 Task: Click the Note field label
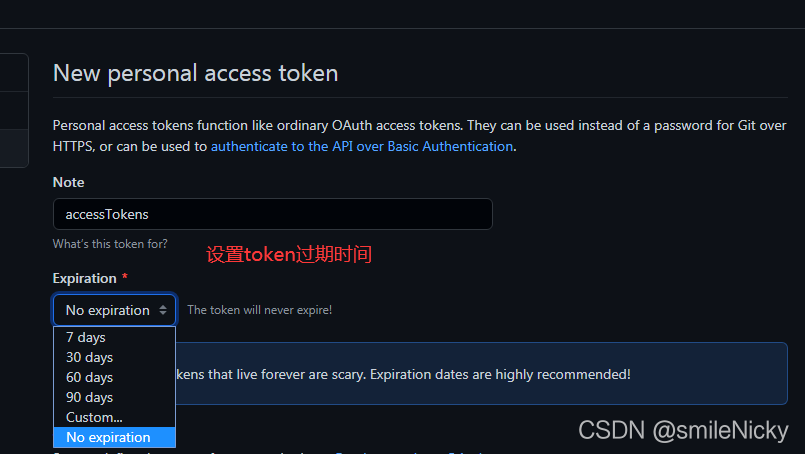[68, 182]
